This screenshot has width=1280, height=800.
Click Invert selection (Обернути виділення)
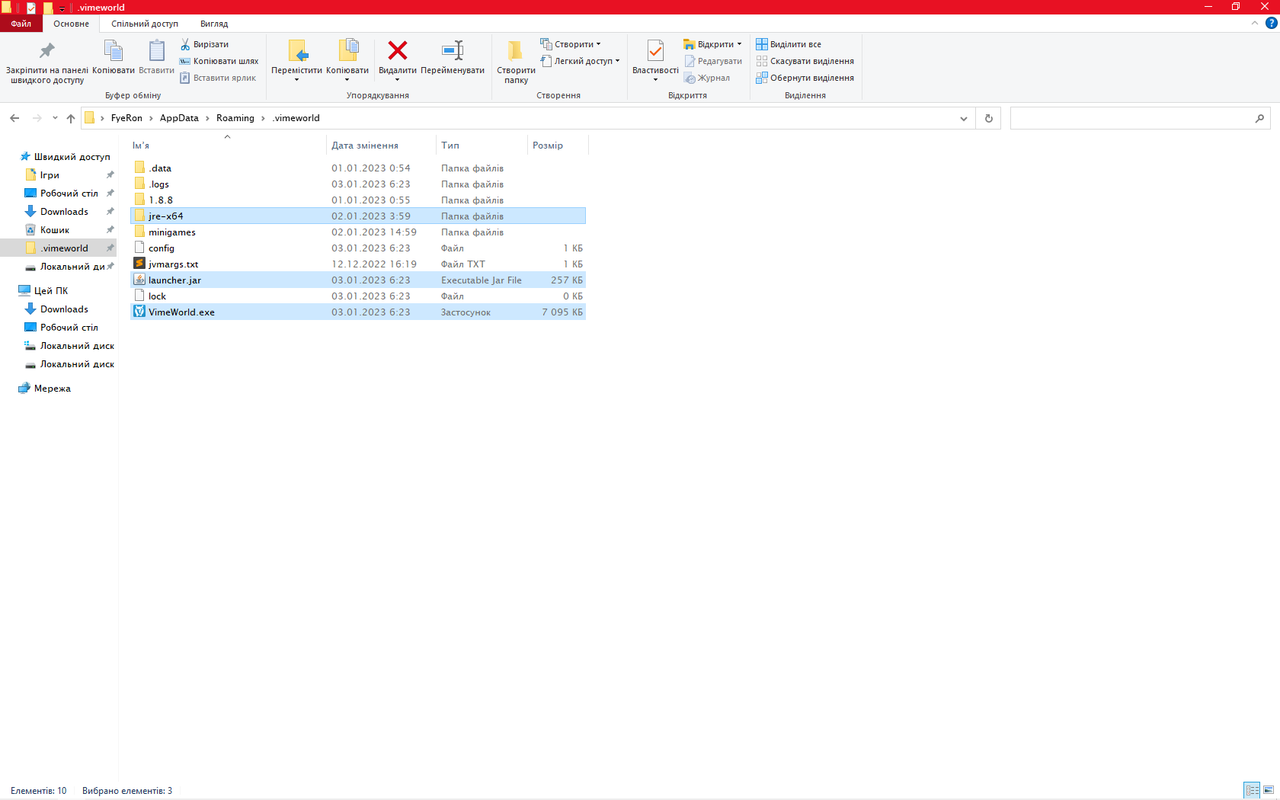click(x=804, y=77)
